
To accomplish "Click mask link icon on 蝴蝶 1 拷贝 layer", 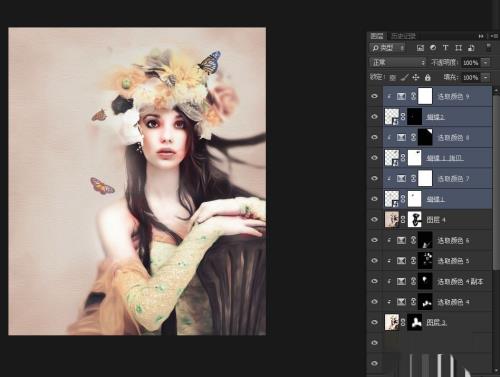I will coord(403,158).
